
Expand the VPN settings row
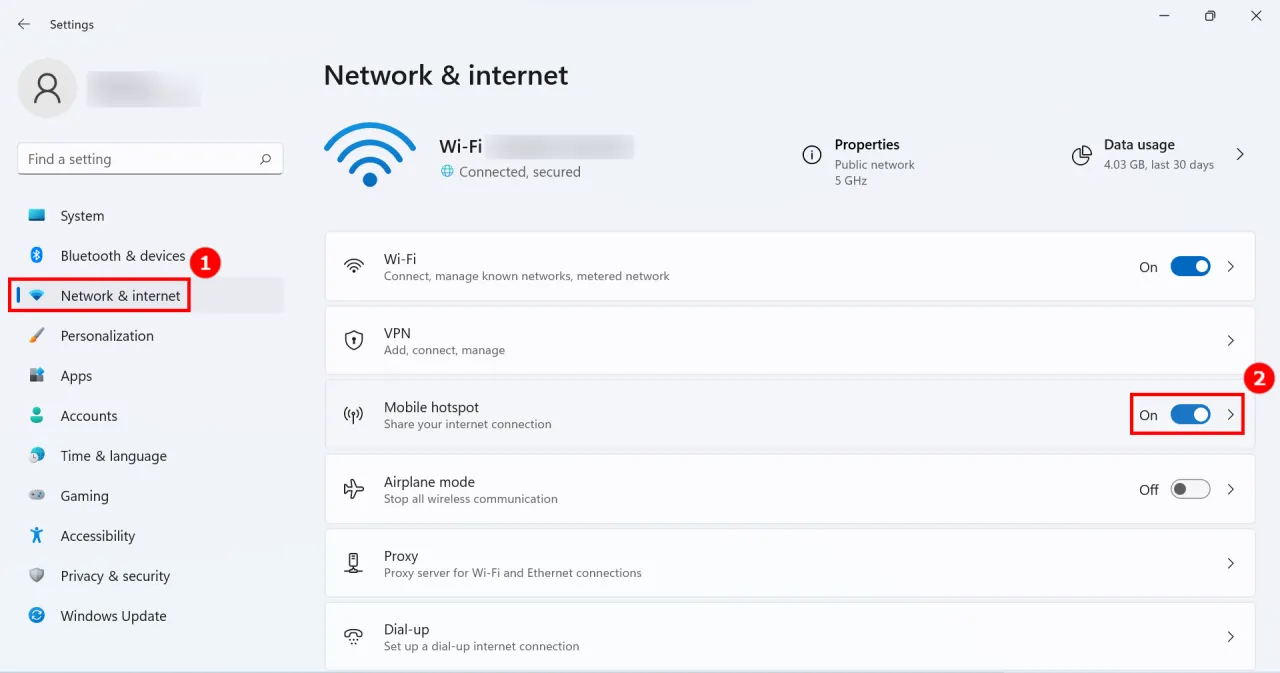[x=1231, y=340]
